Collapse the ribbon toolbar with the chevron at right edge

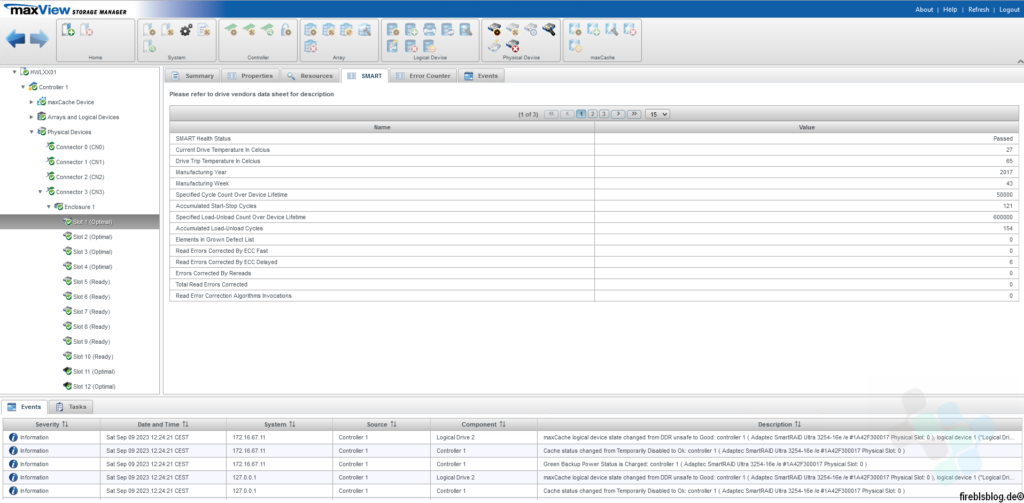(x=1019, y=61)
